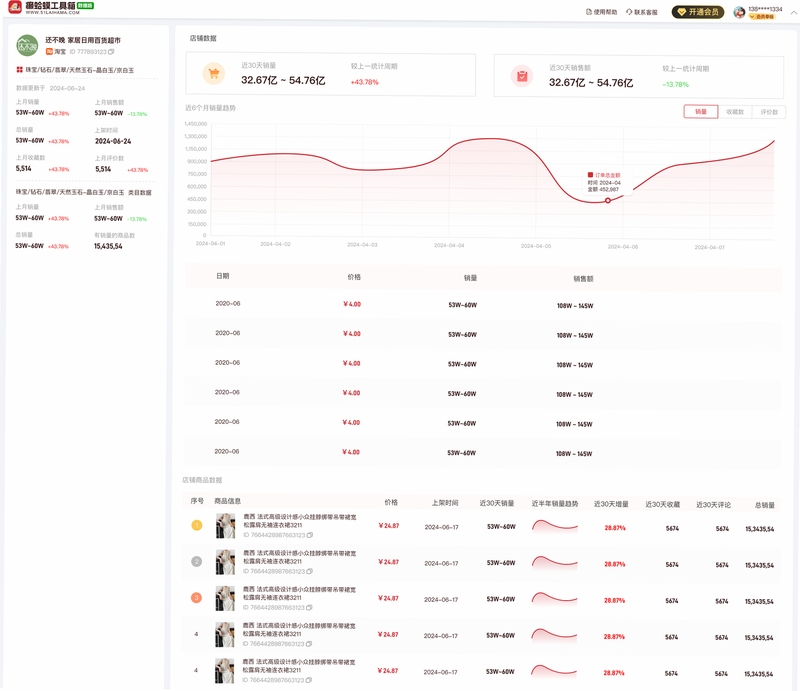Open product title in rank 1 row
Screen dimensions: 800x691
coord(299,521)
